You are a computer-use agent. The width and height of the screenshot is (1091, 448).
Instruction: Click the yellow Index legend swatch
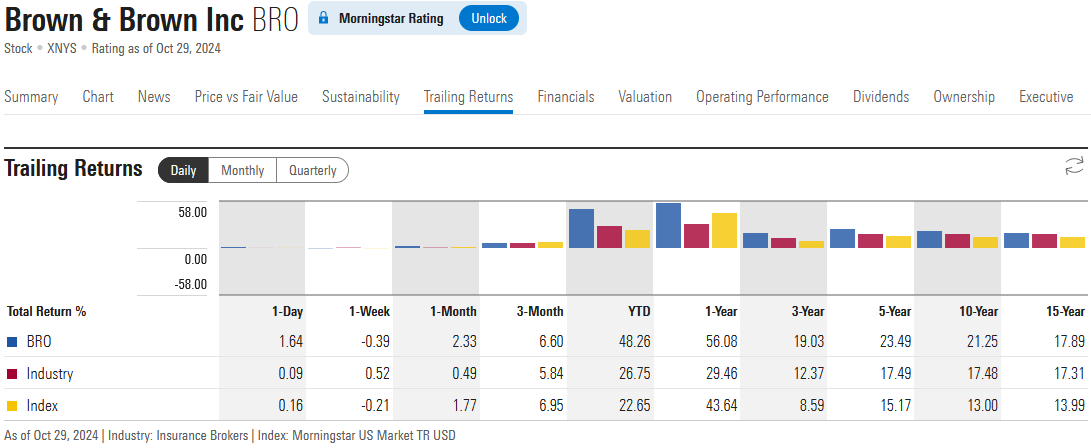(12, 406)
